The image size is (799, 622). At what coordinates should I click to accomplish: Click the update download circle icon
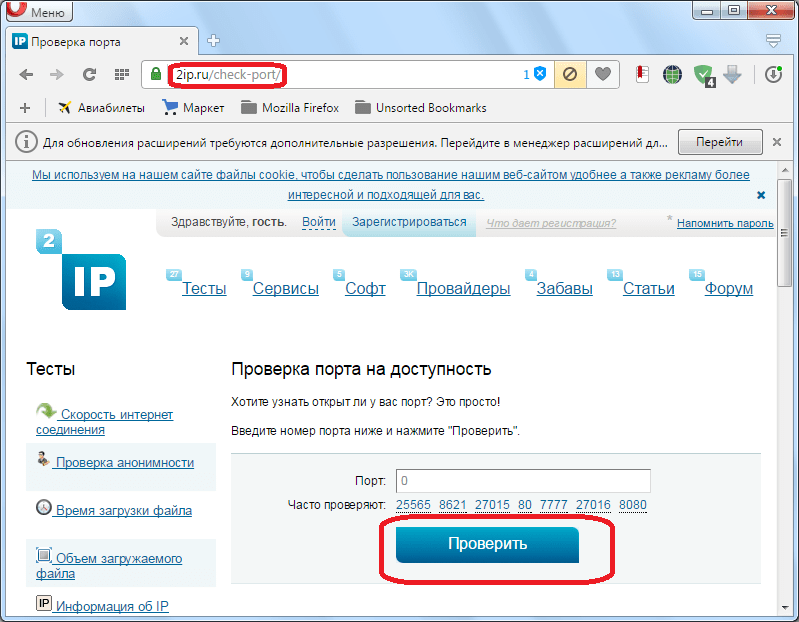[774, 74]
